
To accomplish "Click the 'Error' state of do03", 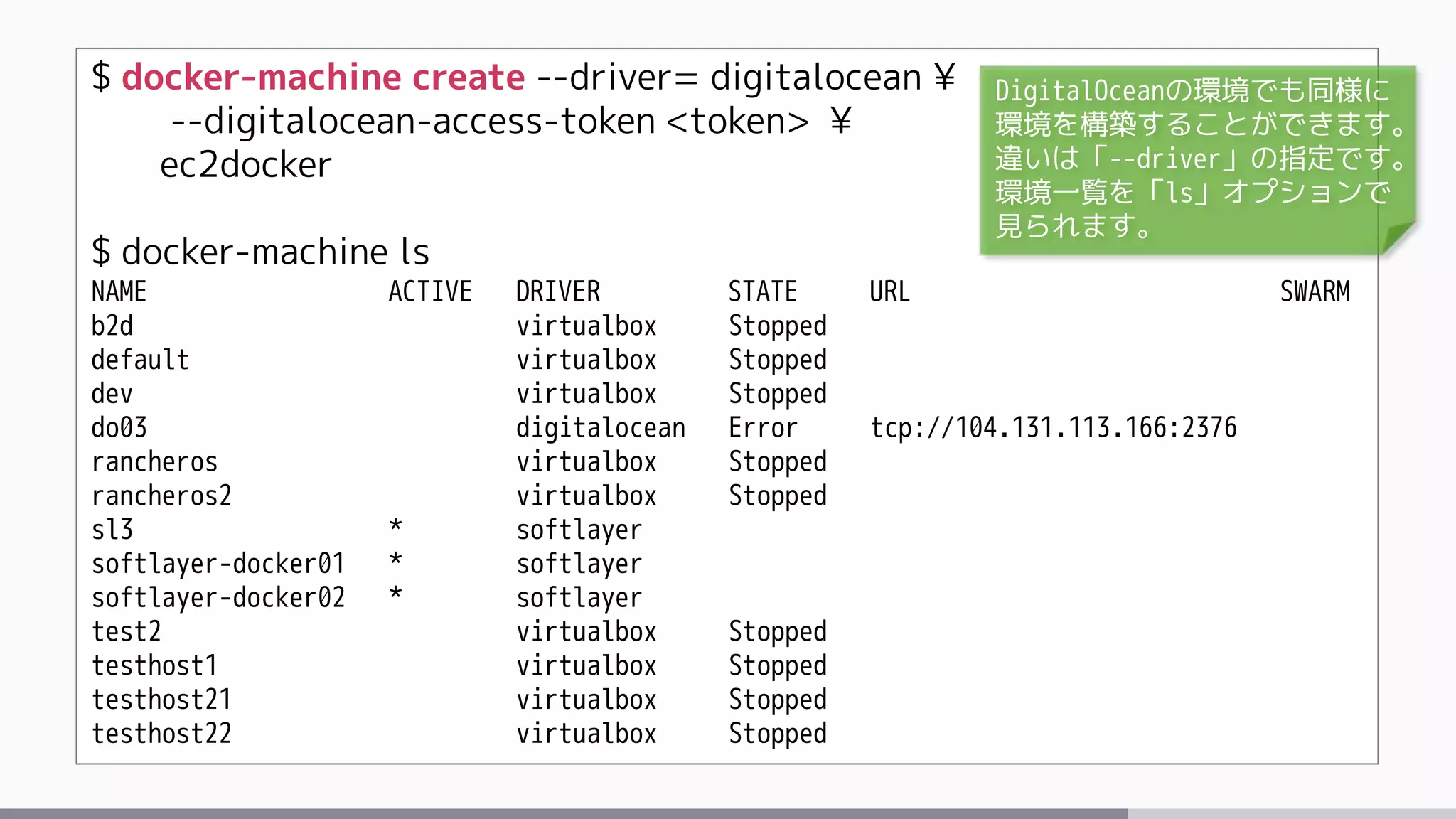I will click(763, 428).
